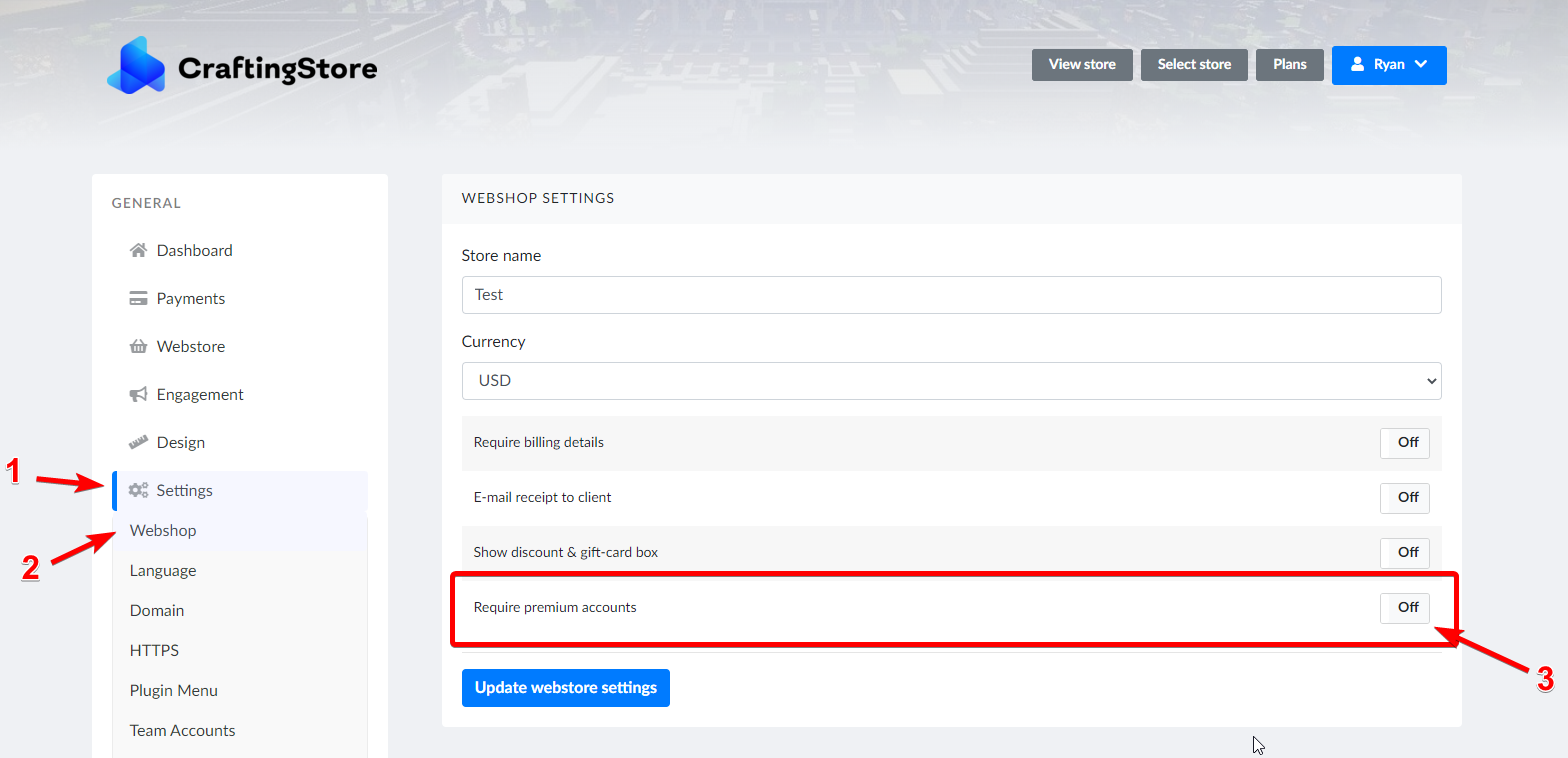Click the Require premium accounts label text

coord(555,607)
